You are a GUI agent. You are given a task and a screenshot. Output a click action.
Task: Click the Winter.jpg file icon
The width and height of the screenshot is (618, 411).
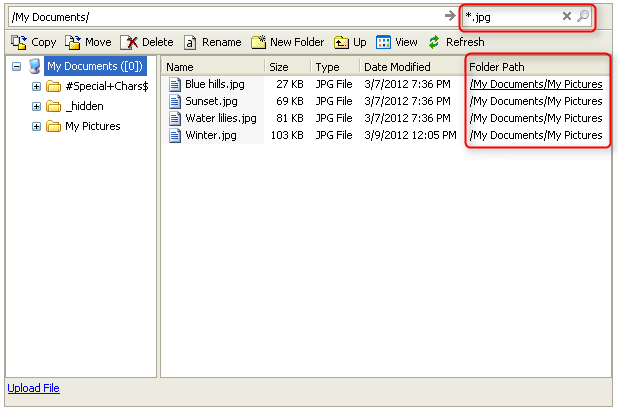coord(175,135)
